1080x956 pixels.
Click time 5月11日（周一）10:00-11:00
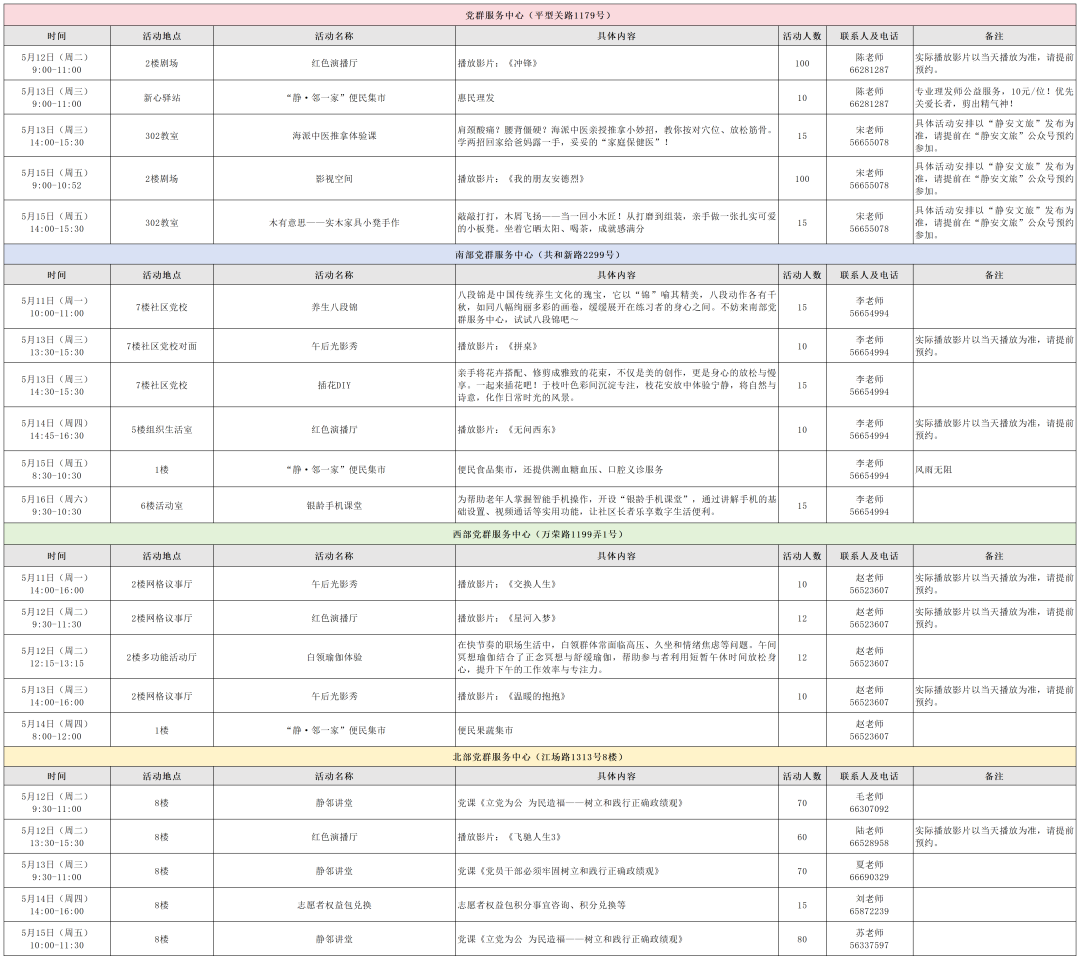pyautogui.click(x=56, y=307)
